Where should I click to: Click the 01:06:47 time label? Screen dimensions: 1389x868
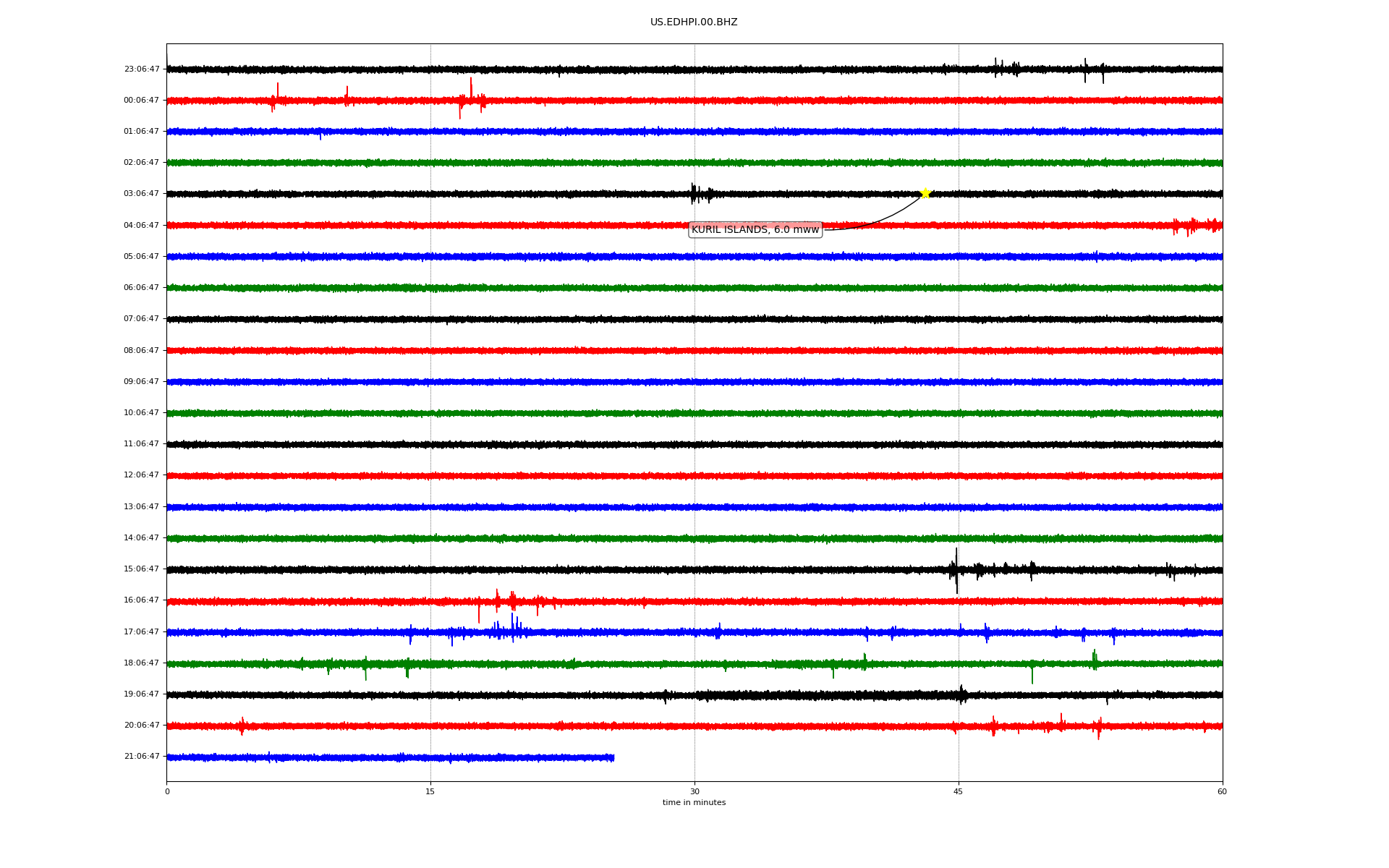tap(142, 132)
